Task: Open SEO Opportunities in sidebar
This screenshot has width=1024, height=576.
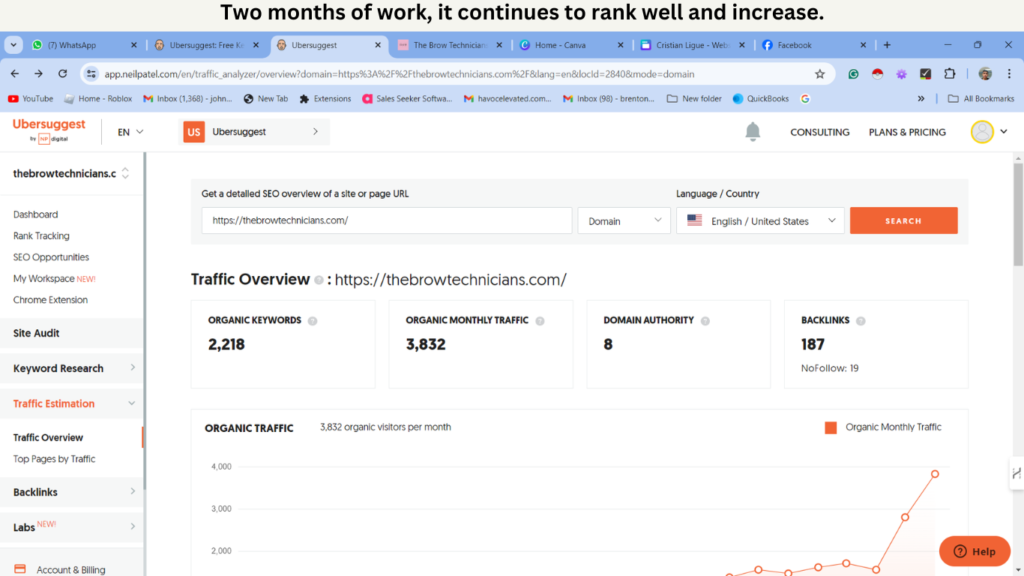Action: pos(51,257)
